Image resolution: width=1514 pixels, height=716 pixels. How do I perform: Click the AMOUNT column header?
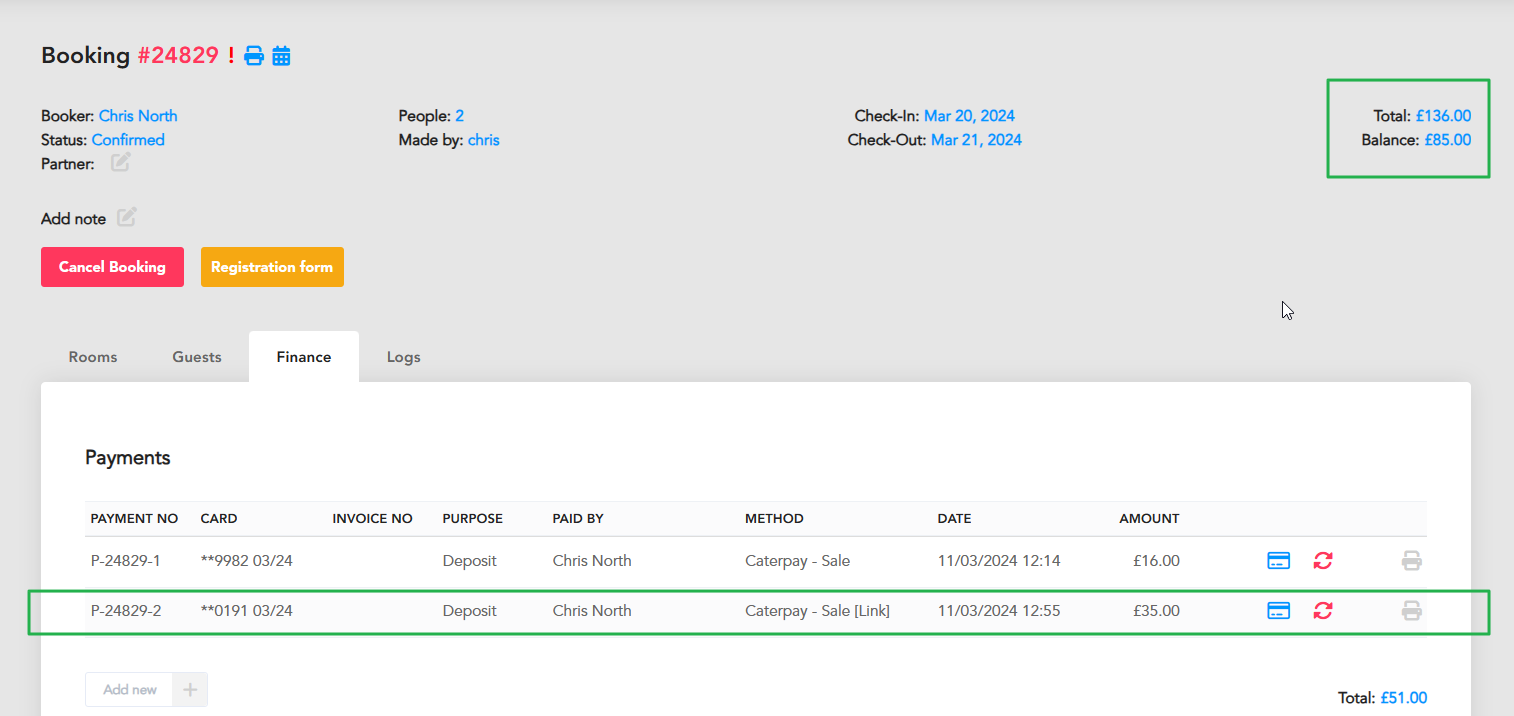click(x=1149, y=519)
